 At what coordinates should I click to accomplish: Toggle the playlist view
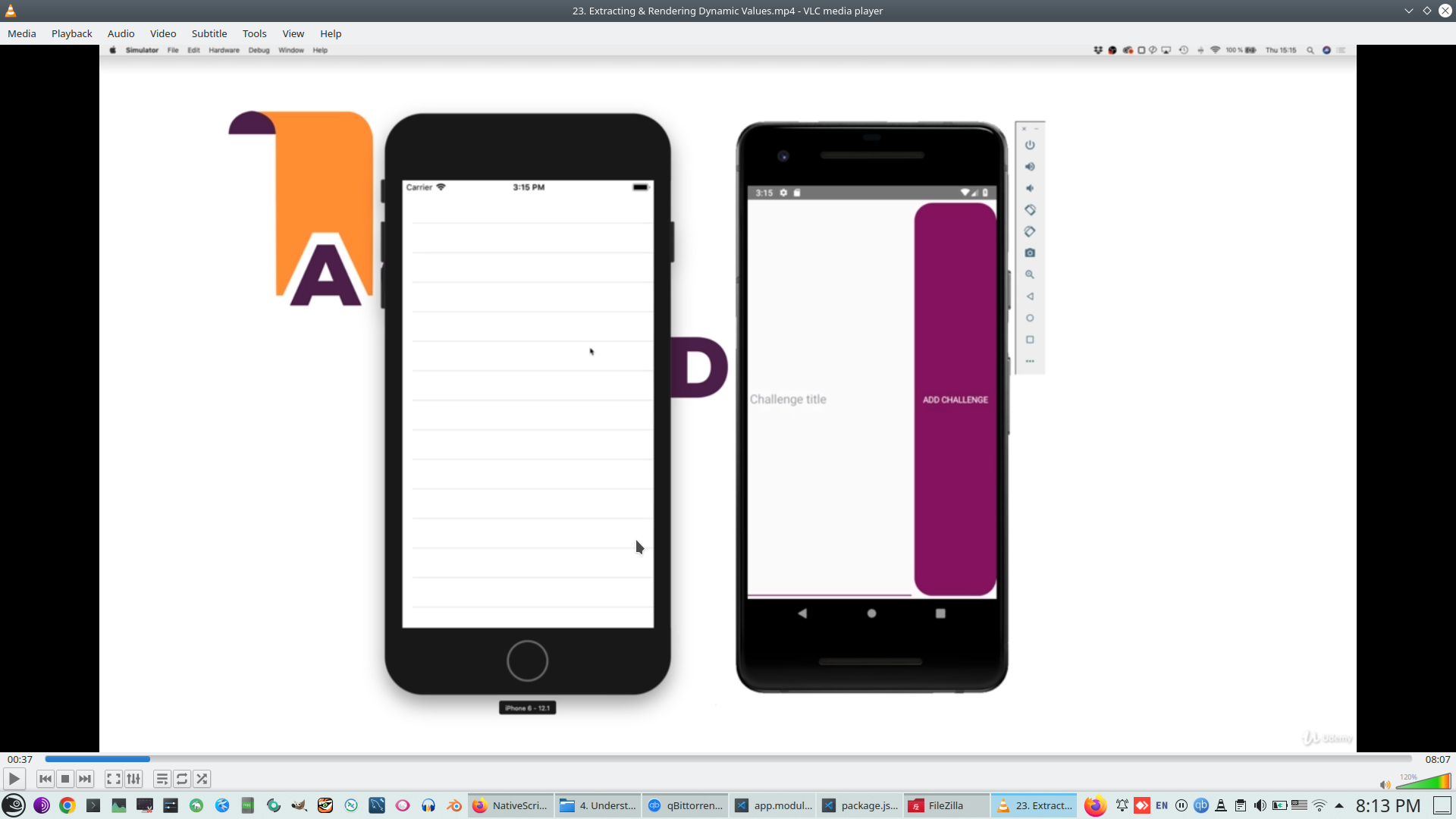[162, 779]
